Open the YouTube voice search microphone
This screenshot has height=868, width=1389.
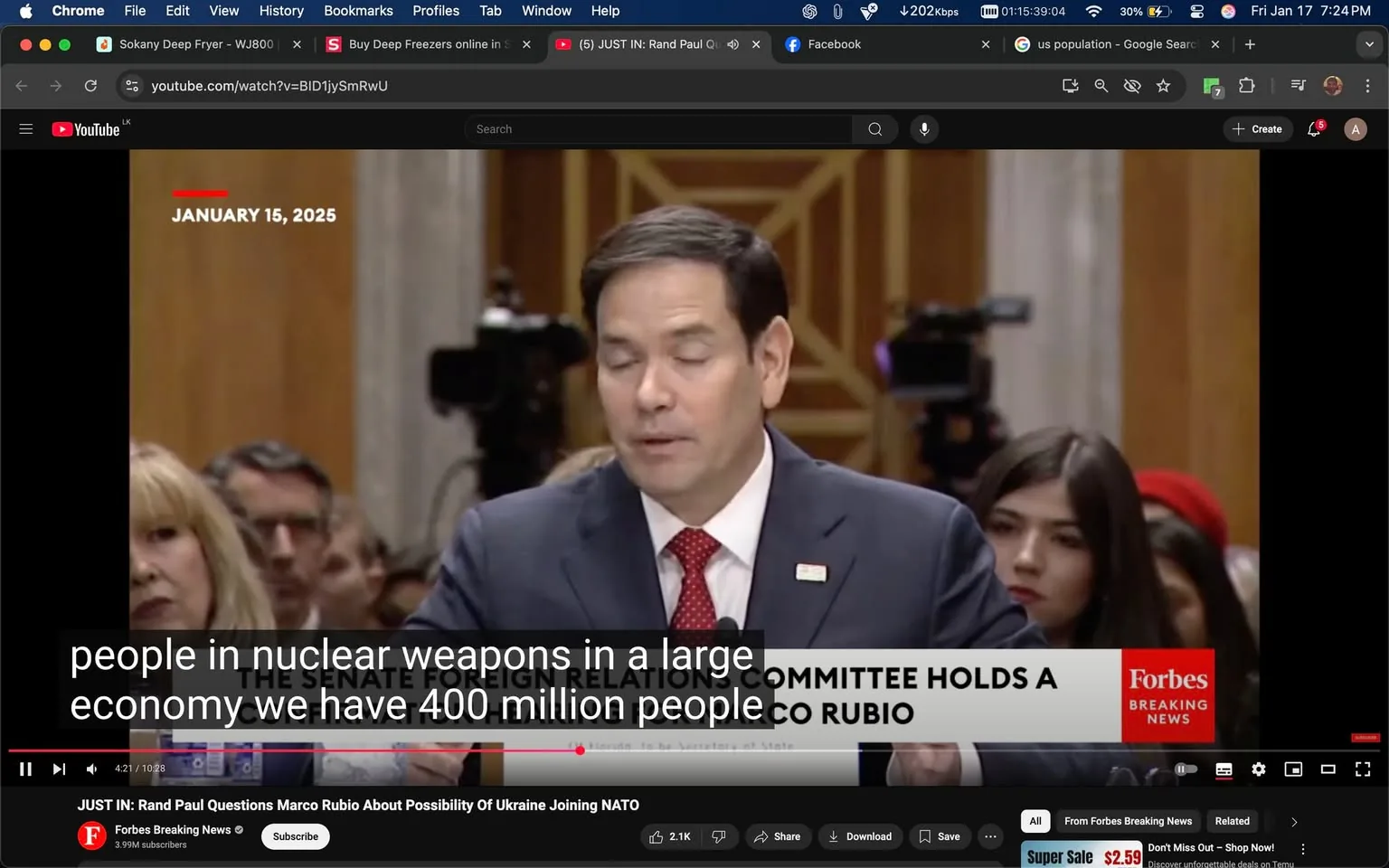[x=923, y=128]
